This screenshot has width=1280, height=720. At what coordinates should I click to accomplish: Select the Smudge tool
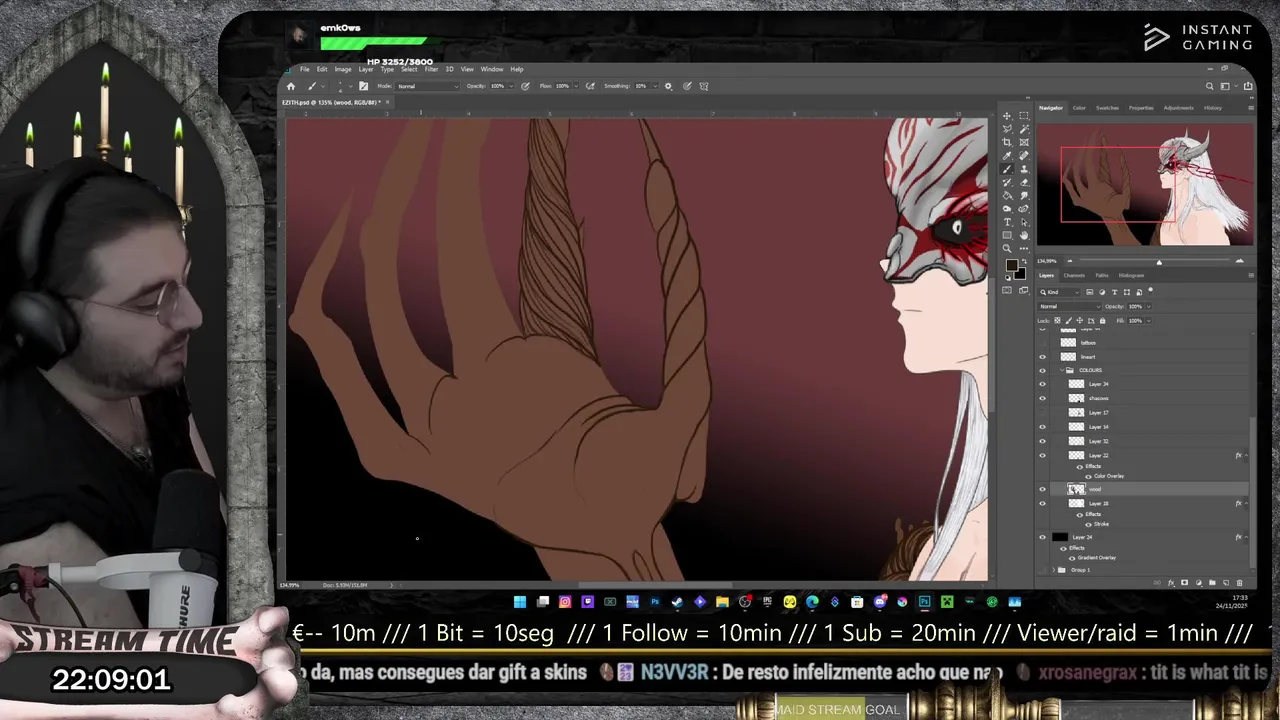point(1023,195)
